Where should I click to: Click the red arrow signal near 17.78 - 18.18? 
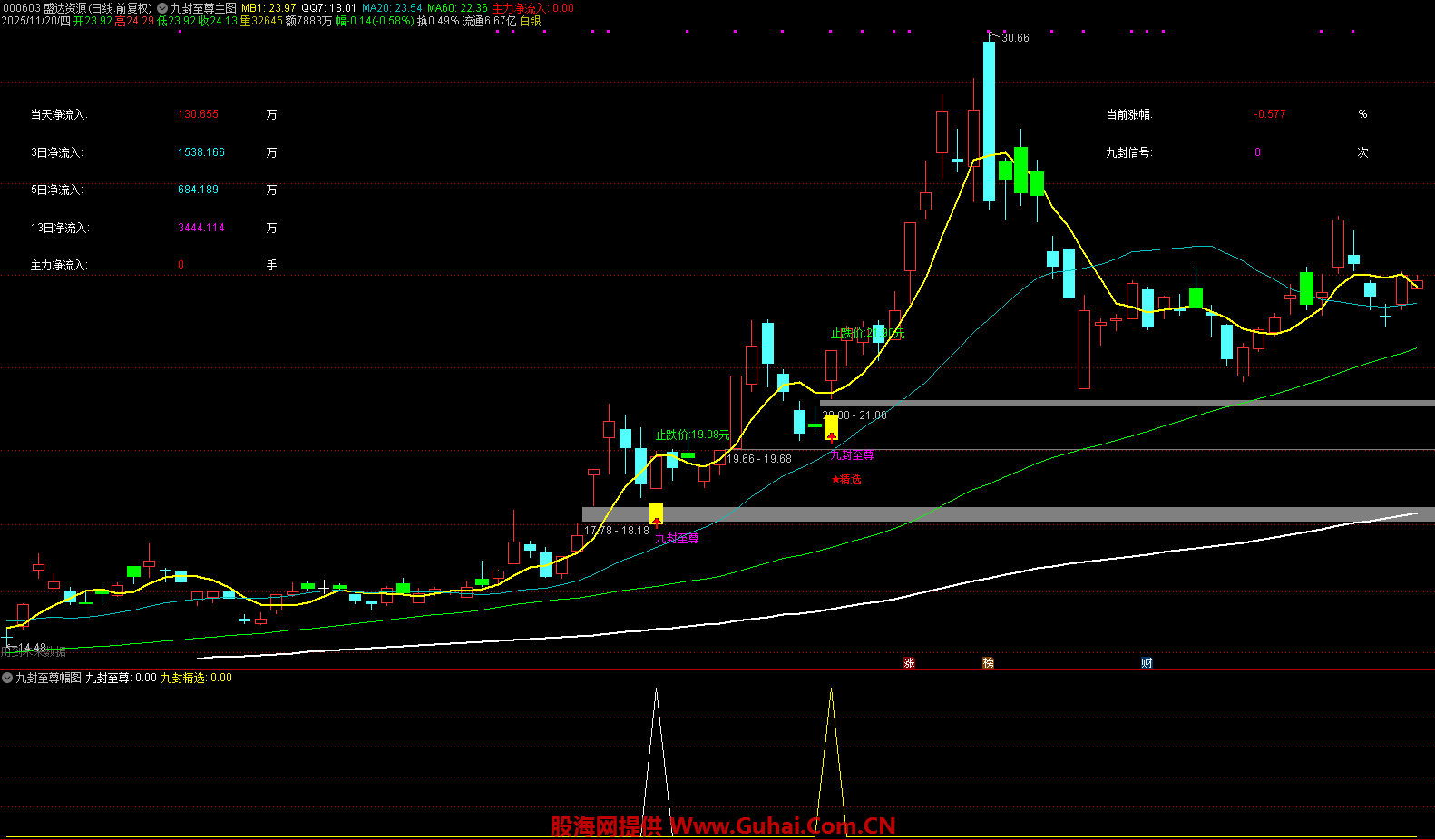[656, 523]
